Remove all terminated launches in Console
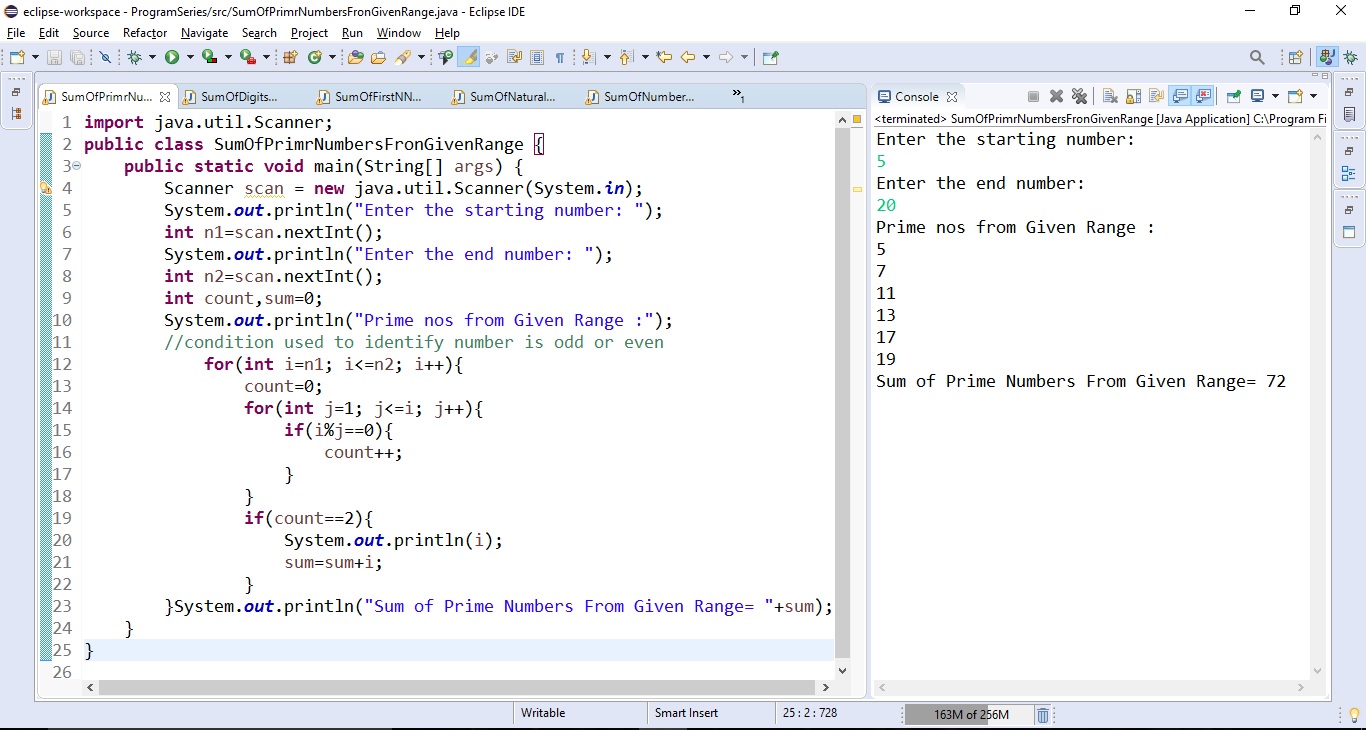This screenshot has width=1368, height=730. click(1080, 96)
